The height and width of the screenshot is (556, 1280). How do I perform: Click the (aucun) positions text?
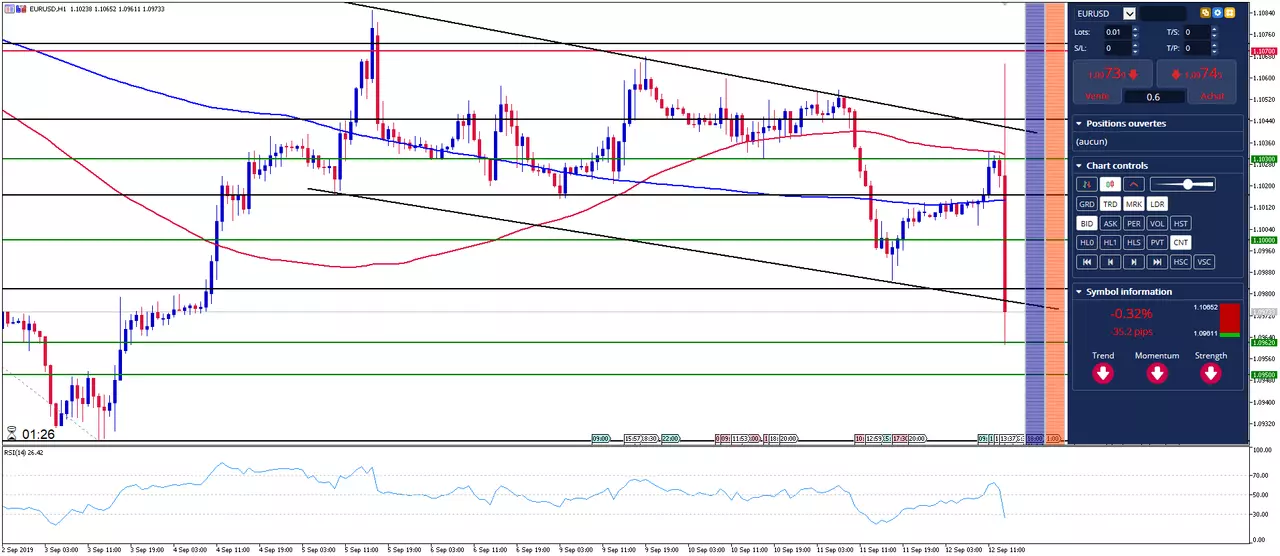pos(1092,143)
